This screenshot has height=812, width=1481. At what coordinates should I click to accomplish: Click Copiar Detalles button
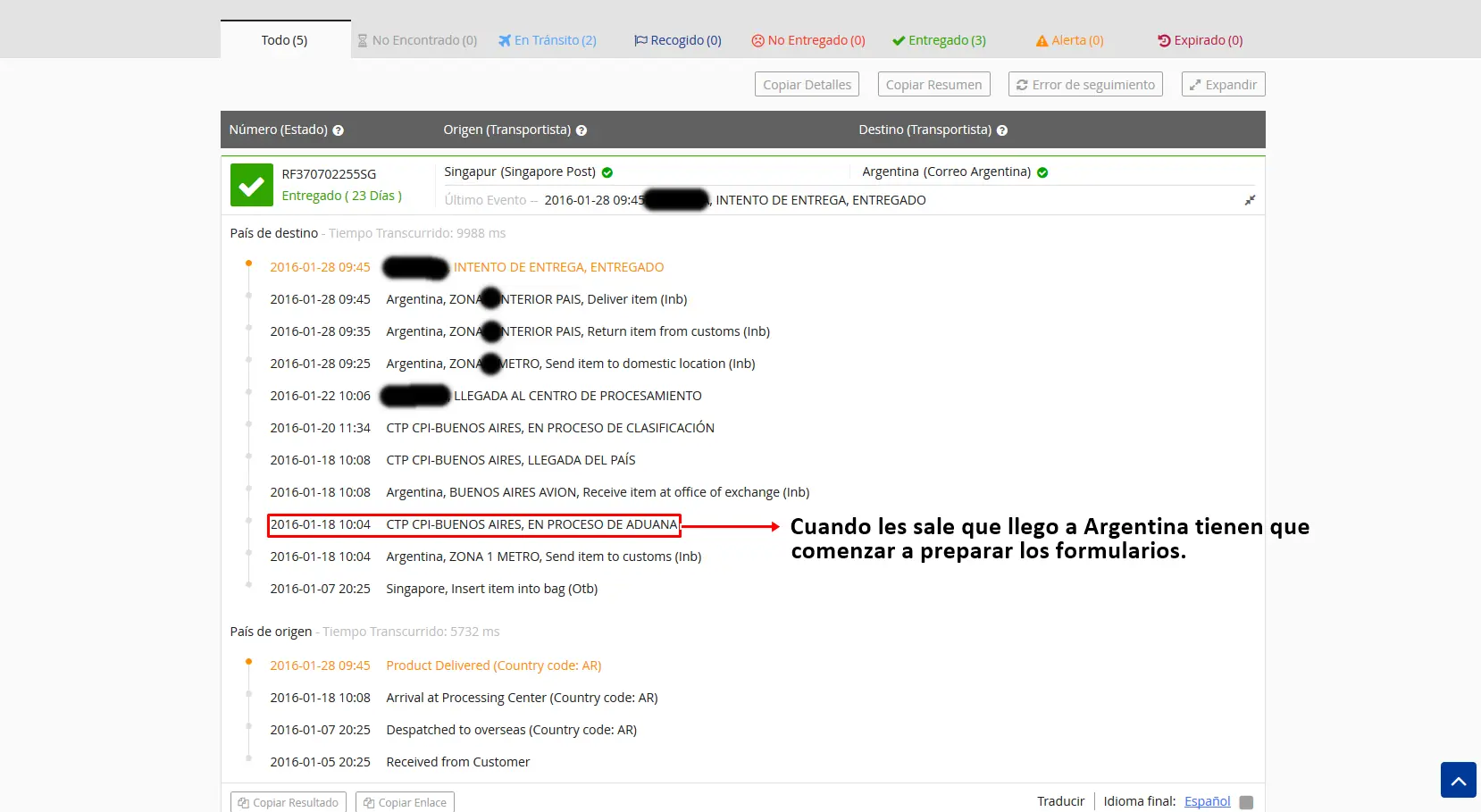tap(807, 84)
